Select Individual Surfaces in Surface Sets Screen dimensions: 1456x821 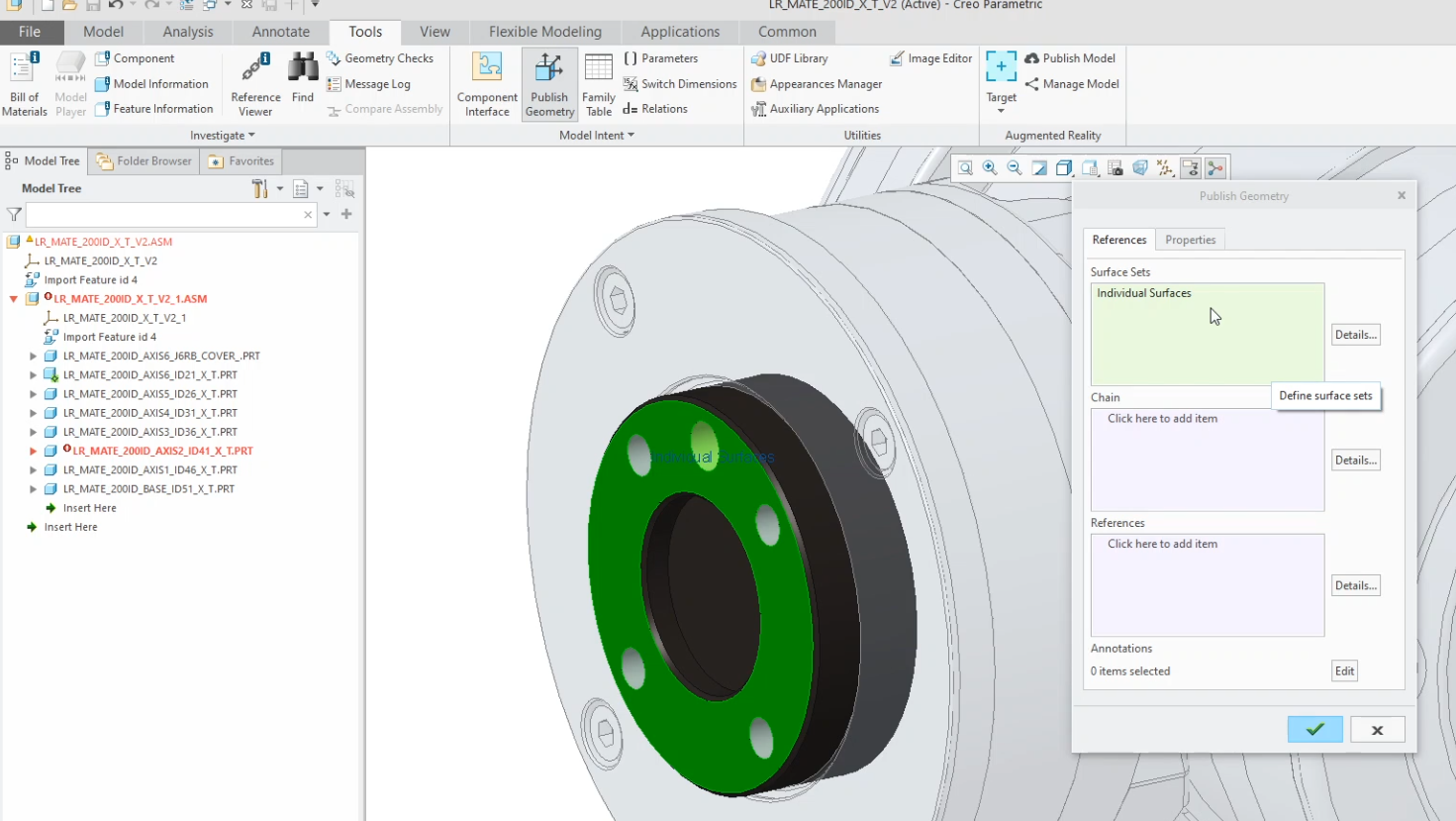click(1143, 293)
